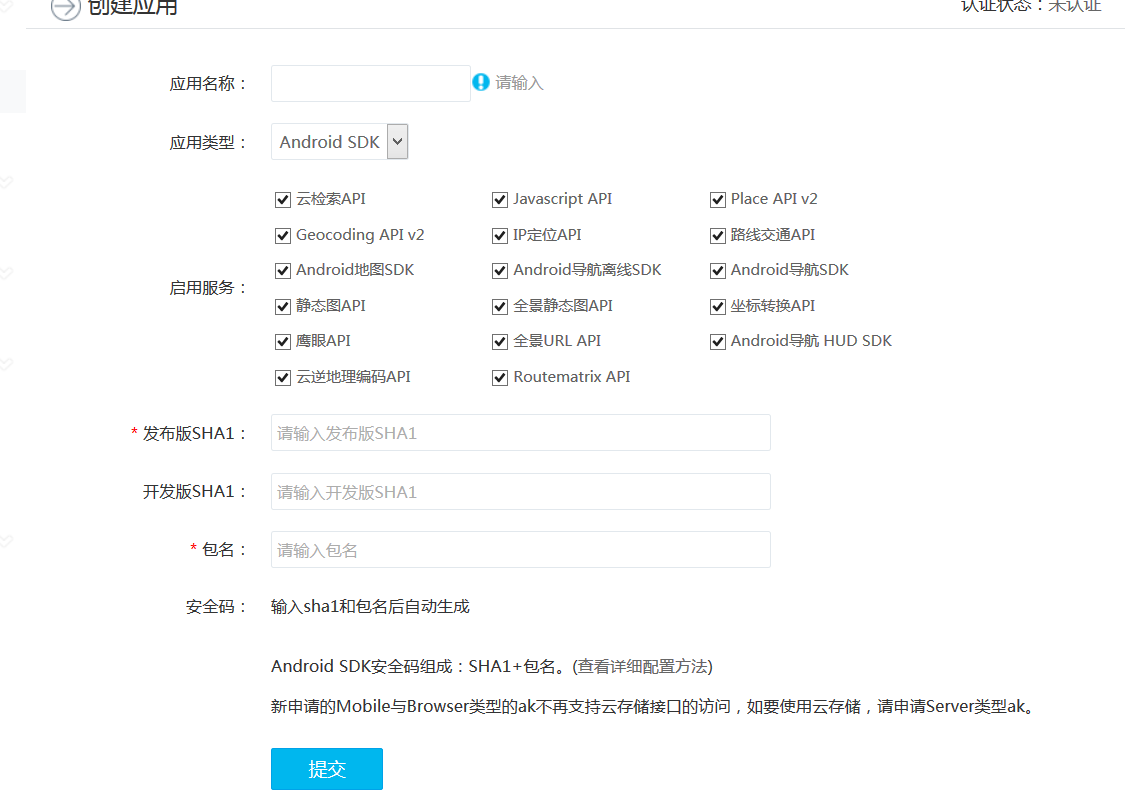1125x810 pixels.
Task: Click the blue exclamation info icon
Action: click(x=481, y=83)
